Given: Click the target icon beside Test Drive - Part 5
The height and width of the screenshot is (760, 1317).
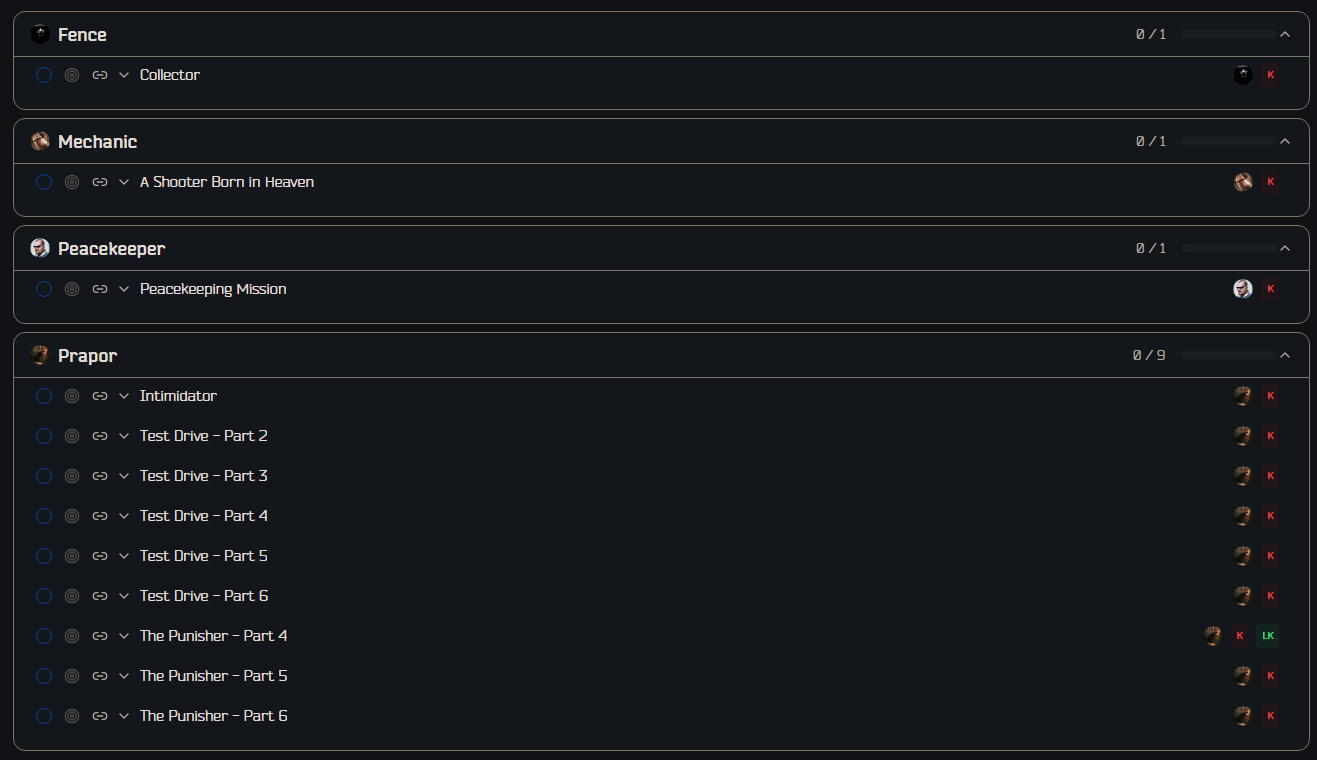Looking at the screenshot, I should (72, 556).
